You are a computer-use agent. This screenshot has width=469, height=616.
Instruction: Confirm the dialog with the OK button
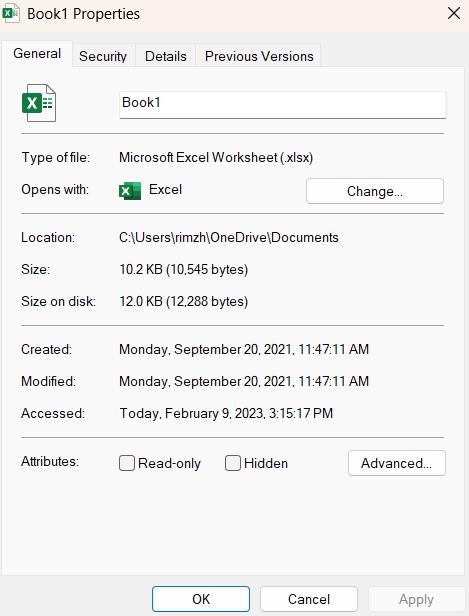point(201,599)
